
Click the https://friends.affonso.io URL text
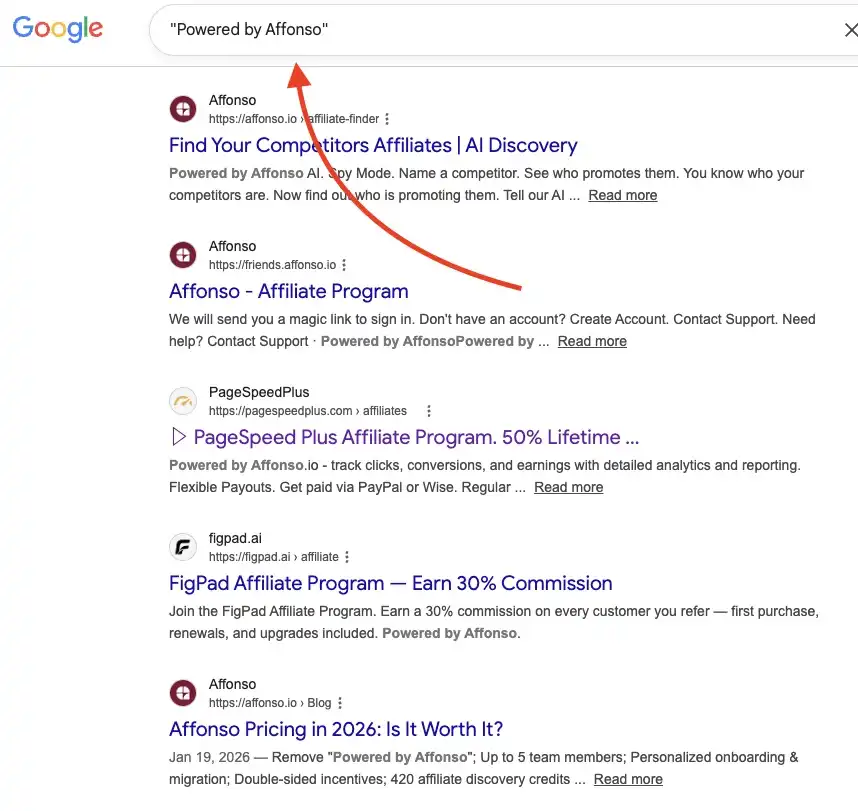pos(273,265)
